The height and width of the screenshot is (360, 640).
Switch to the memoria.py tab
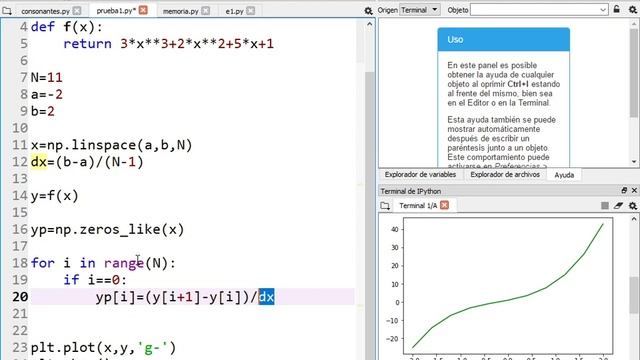[180, 11]
